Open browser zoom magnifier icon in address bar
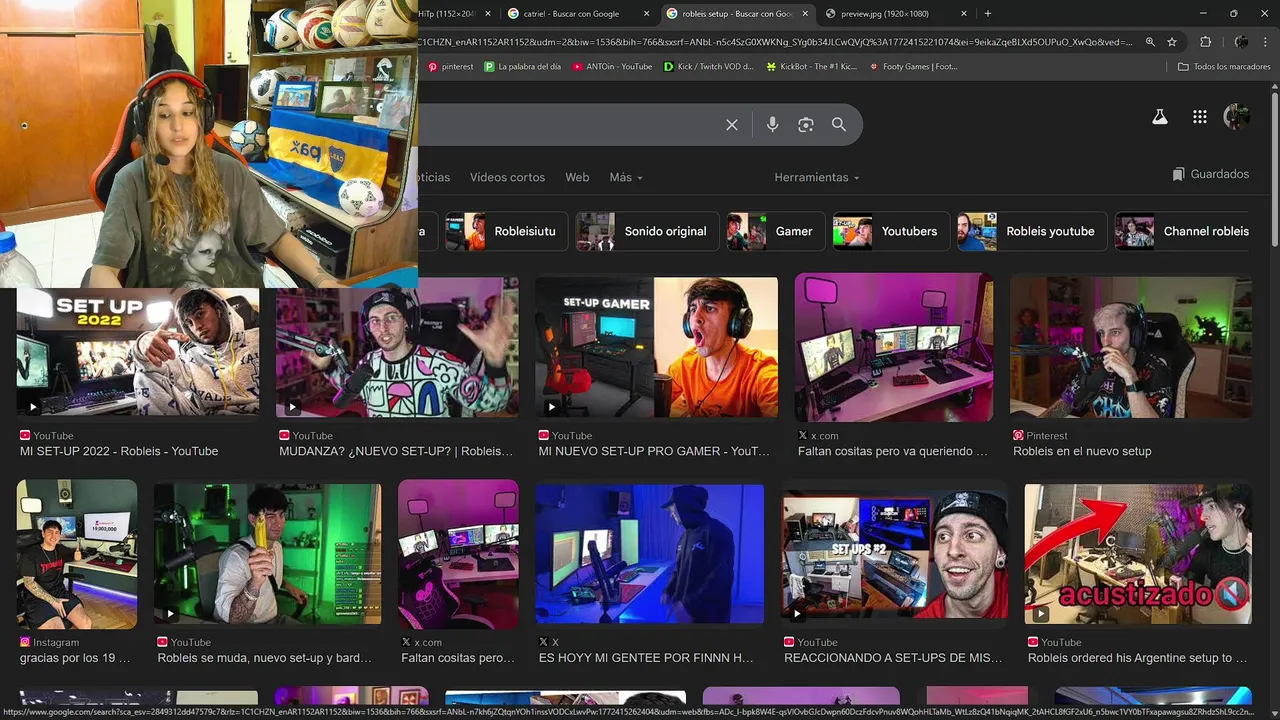1280x720 pixels. 1150,42
